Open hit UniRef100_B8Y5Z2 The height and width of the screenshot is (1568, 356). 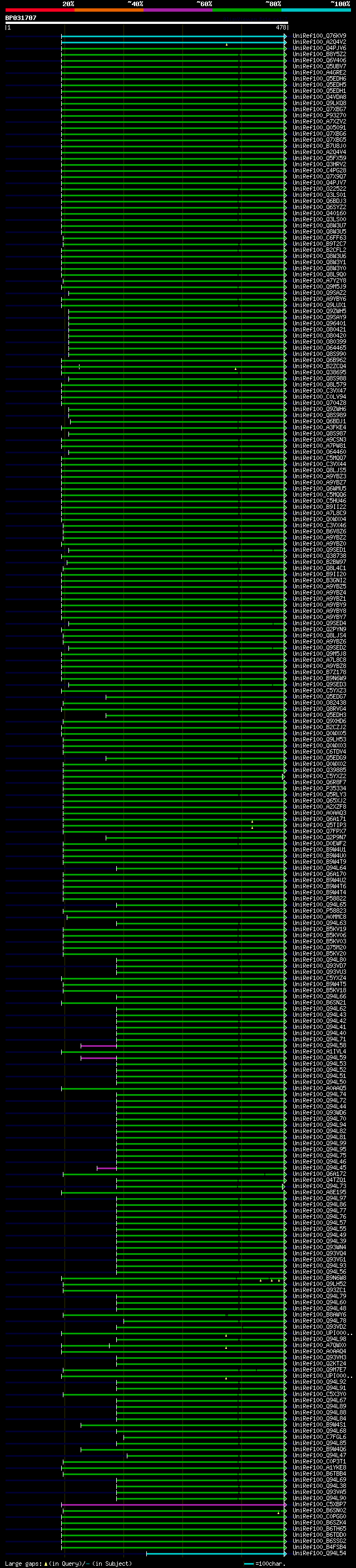[x=319, y=54]
